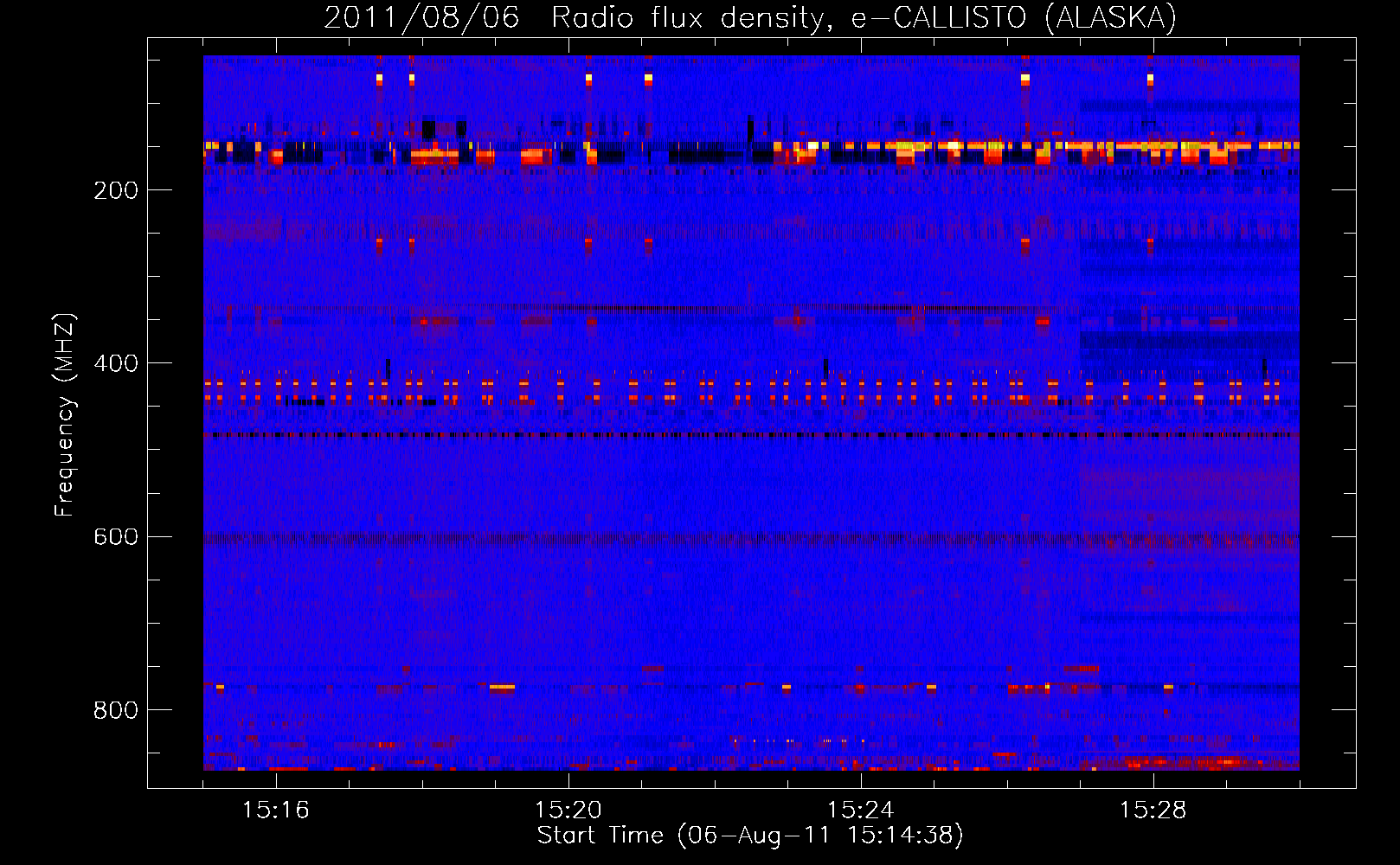Click the 15:16 time tick label
Screen dimensions: 1400x865
pyautogui.click(x=275, y=811)
